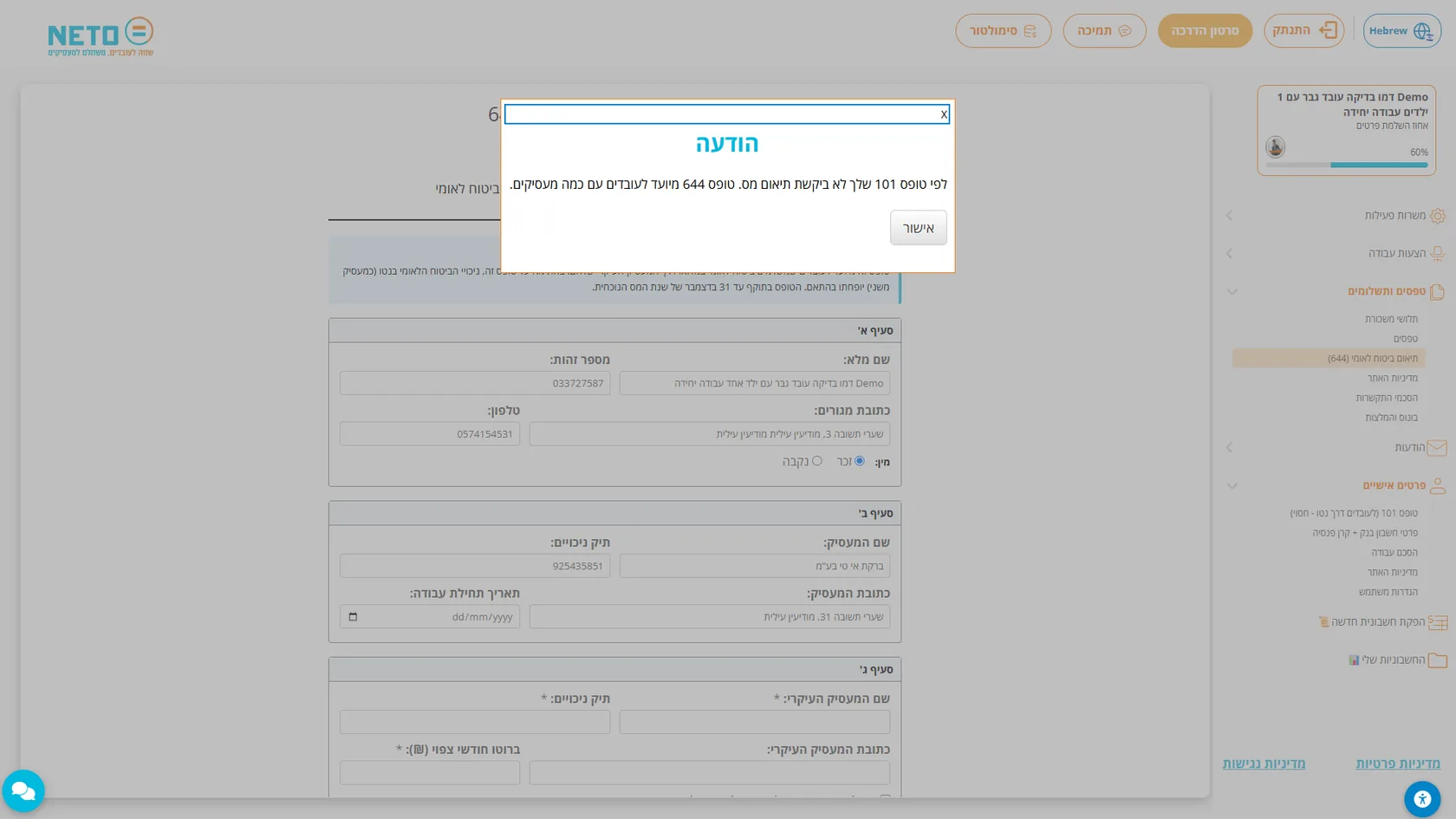Open בונוס והמלצות in the sidebar
This screenshot has width=1456, height=819.
[x=1391, y=418]
